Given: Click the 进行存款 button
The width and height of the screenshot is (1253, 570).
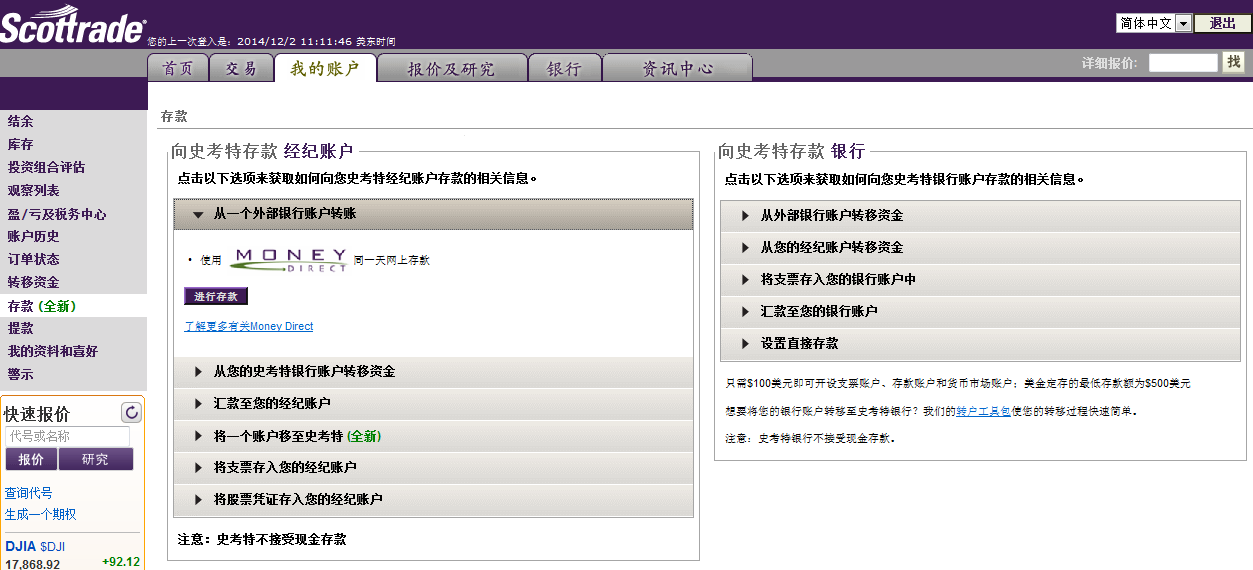Looking at the screenshot, I should [x=216, y=297].
